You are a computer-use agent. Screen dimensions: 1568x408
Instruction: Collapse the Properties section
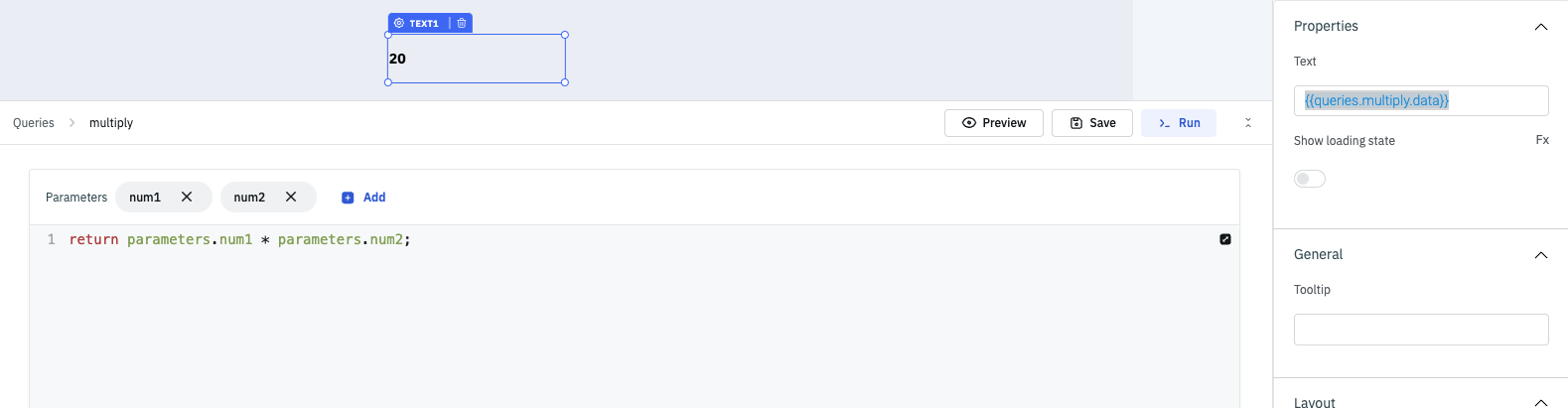[x=1541, y=27]
